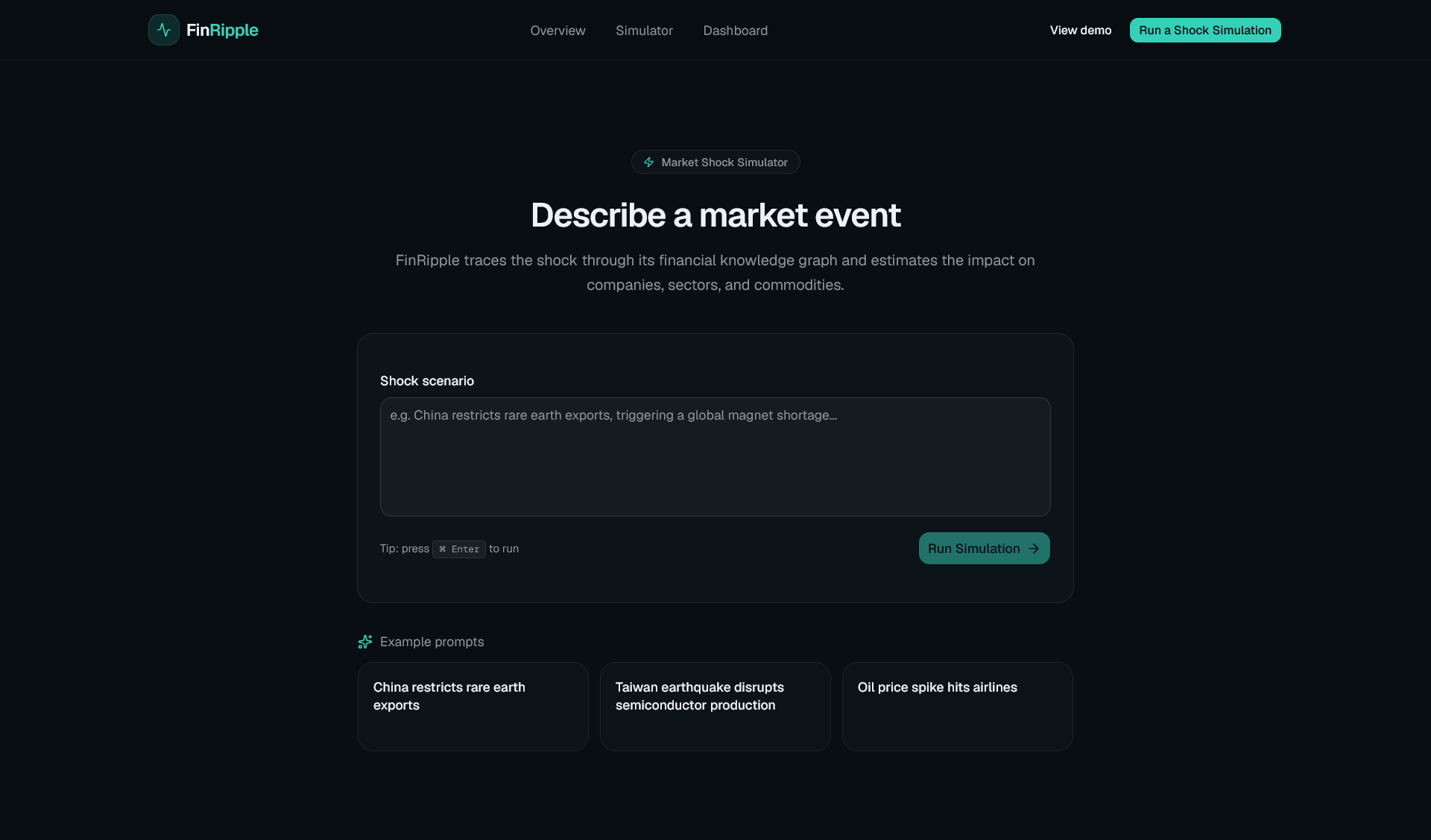Click the Market Shock Simulator badge
Screen dimensions: 1431x840
(715, 162)
